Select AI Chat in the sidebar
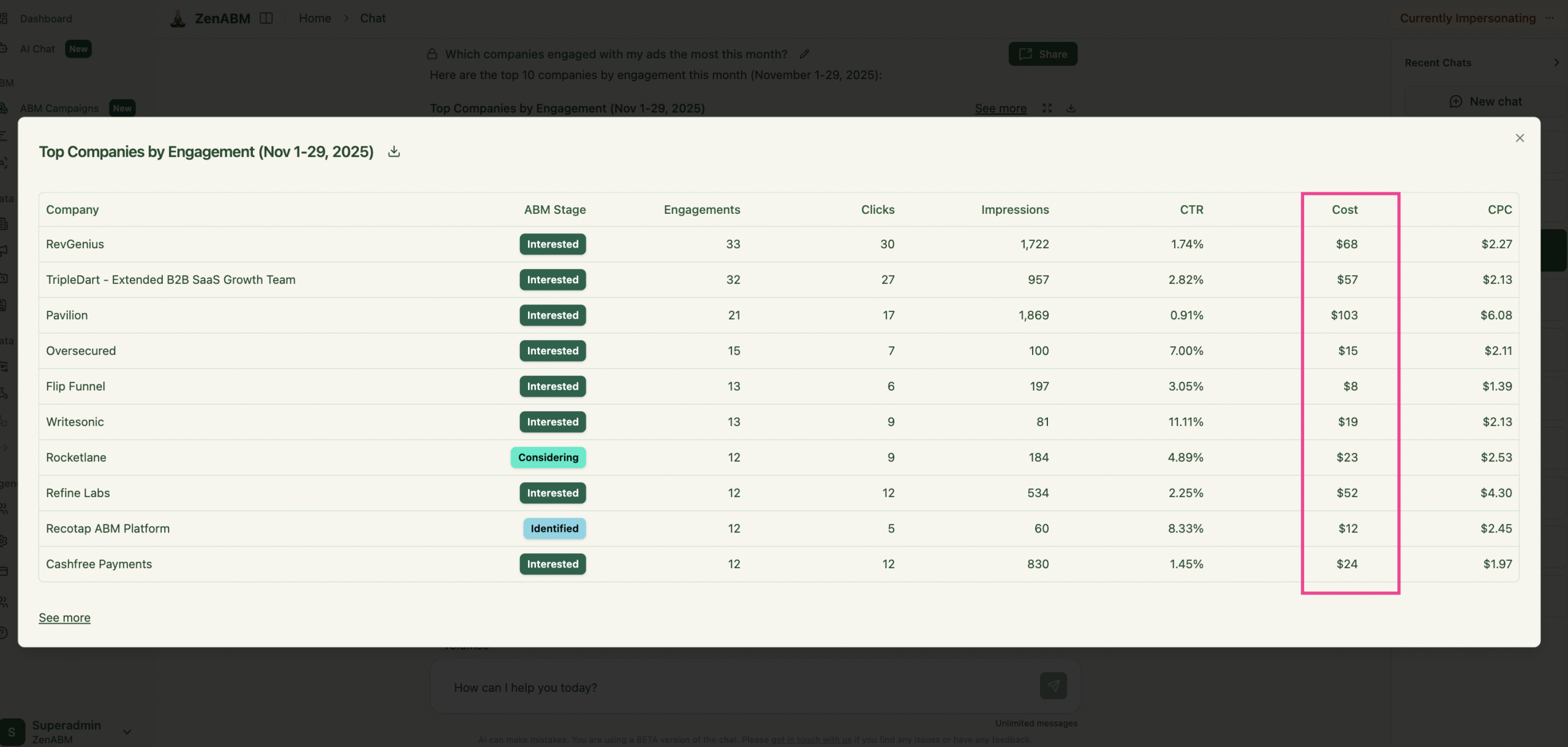Viewport: 1568px width, 747px height. point(37,48)
